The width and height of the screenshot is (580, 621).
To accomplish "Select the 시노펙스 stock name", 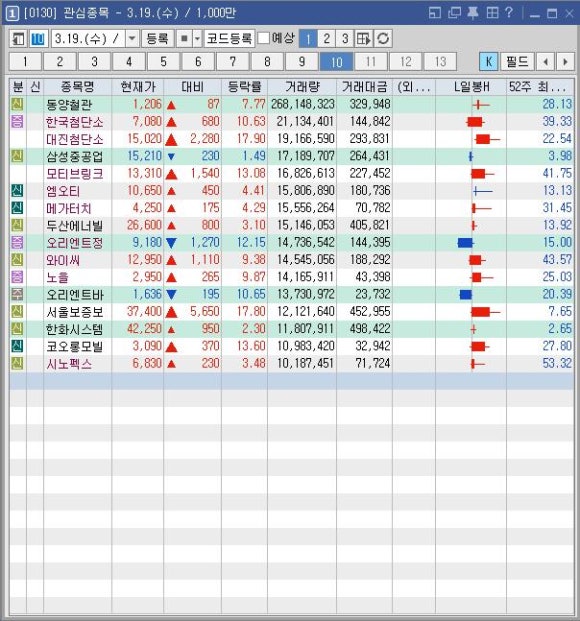I will point(69,364).
